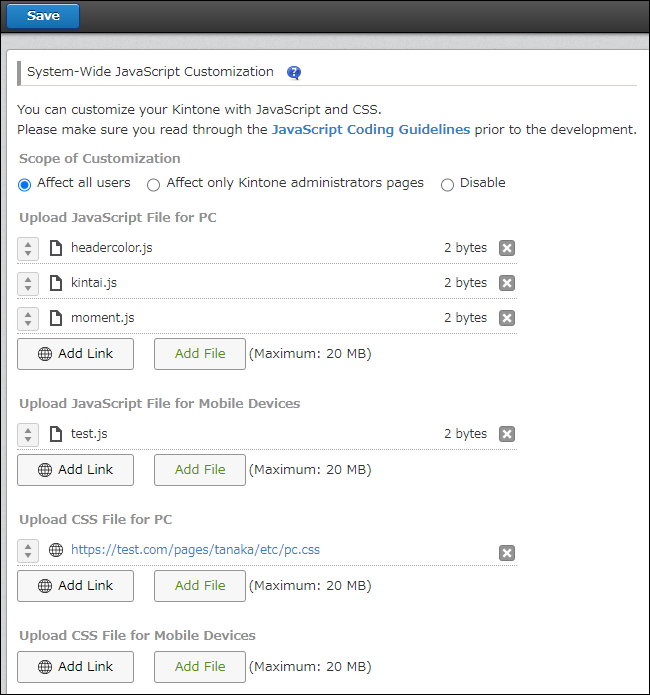This screenshot has height=695, width=650.
Task: Remove moment.js with its X icon
Action: (x=507, y=318)
